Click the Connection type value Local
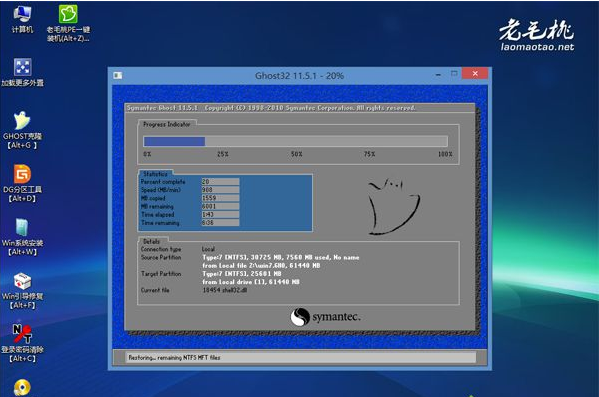The height and width of the screenshot is (397, 599). point(208,249)
